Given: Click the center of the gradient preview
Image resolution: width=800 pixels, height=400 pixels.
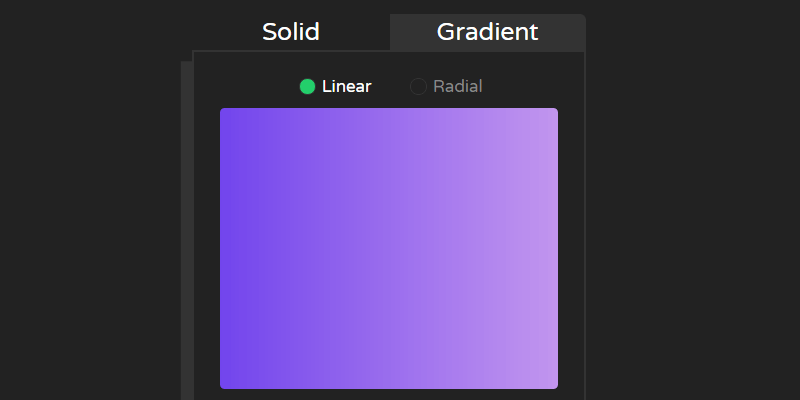Looking at the screenshot, I should click(x=389, y=248).
